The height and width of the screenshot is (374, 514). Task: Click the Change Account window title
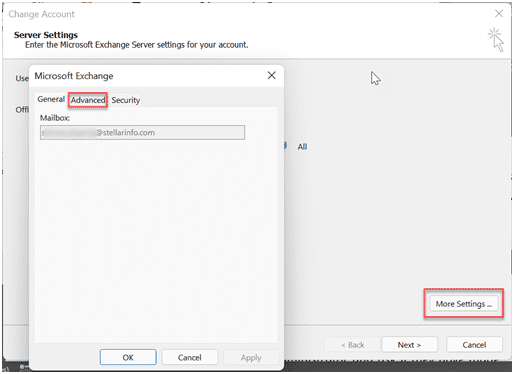pyautogui.click(x=41, y=14)
